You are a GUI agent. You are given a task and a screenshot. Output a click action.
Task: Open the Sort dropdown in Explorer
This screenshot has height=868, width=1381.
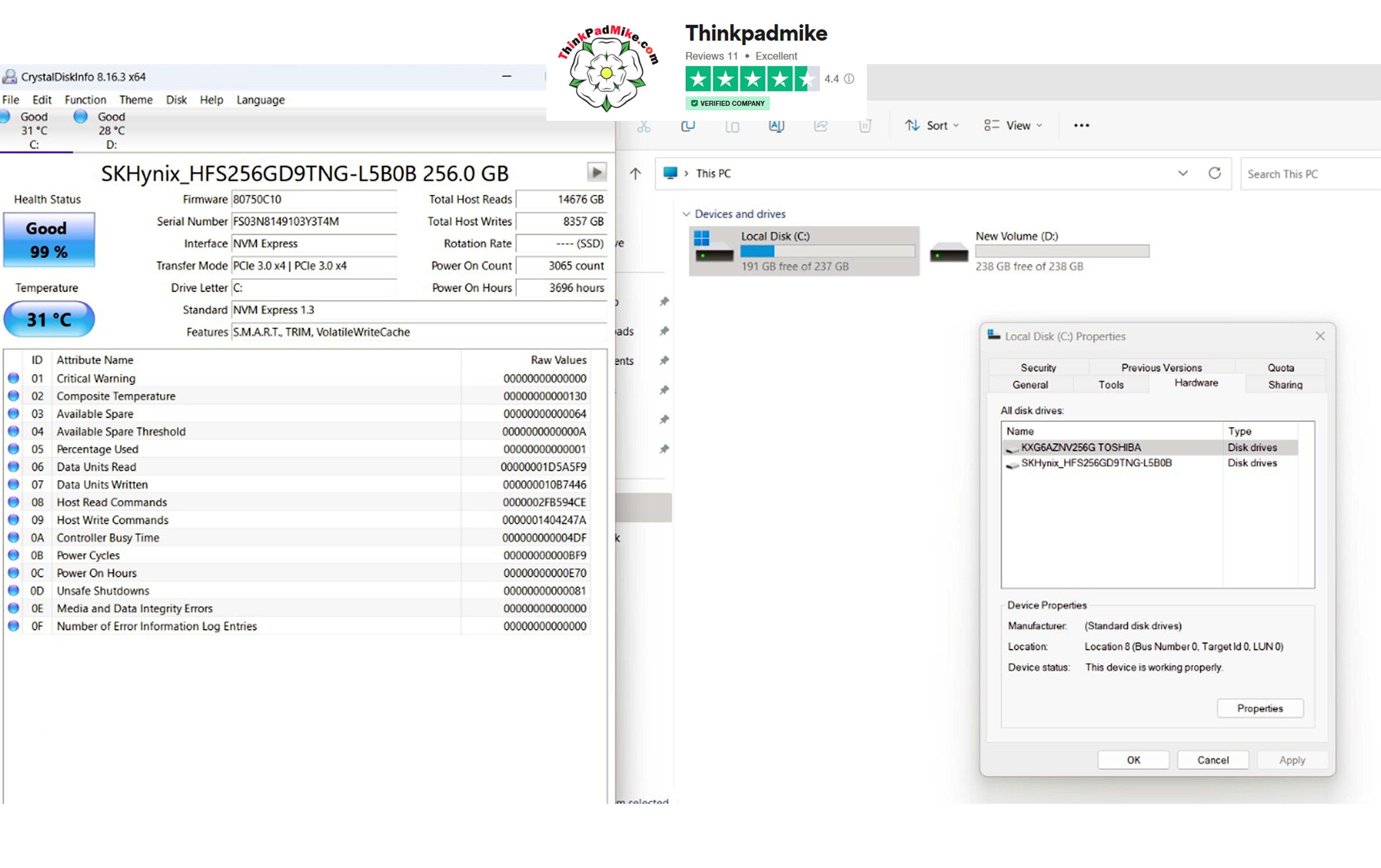click(931, 125)
